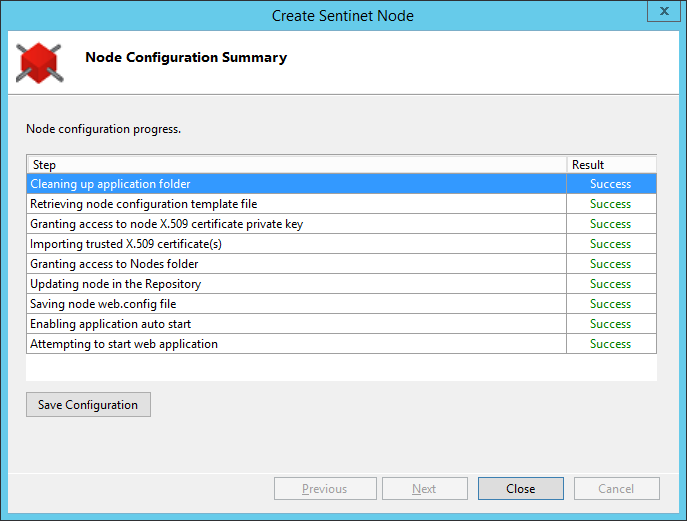Click the Save Configuration button

[88, 404]
